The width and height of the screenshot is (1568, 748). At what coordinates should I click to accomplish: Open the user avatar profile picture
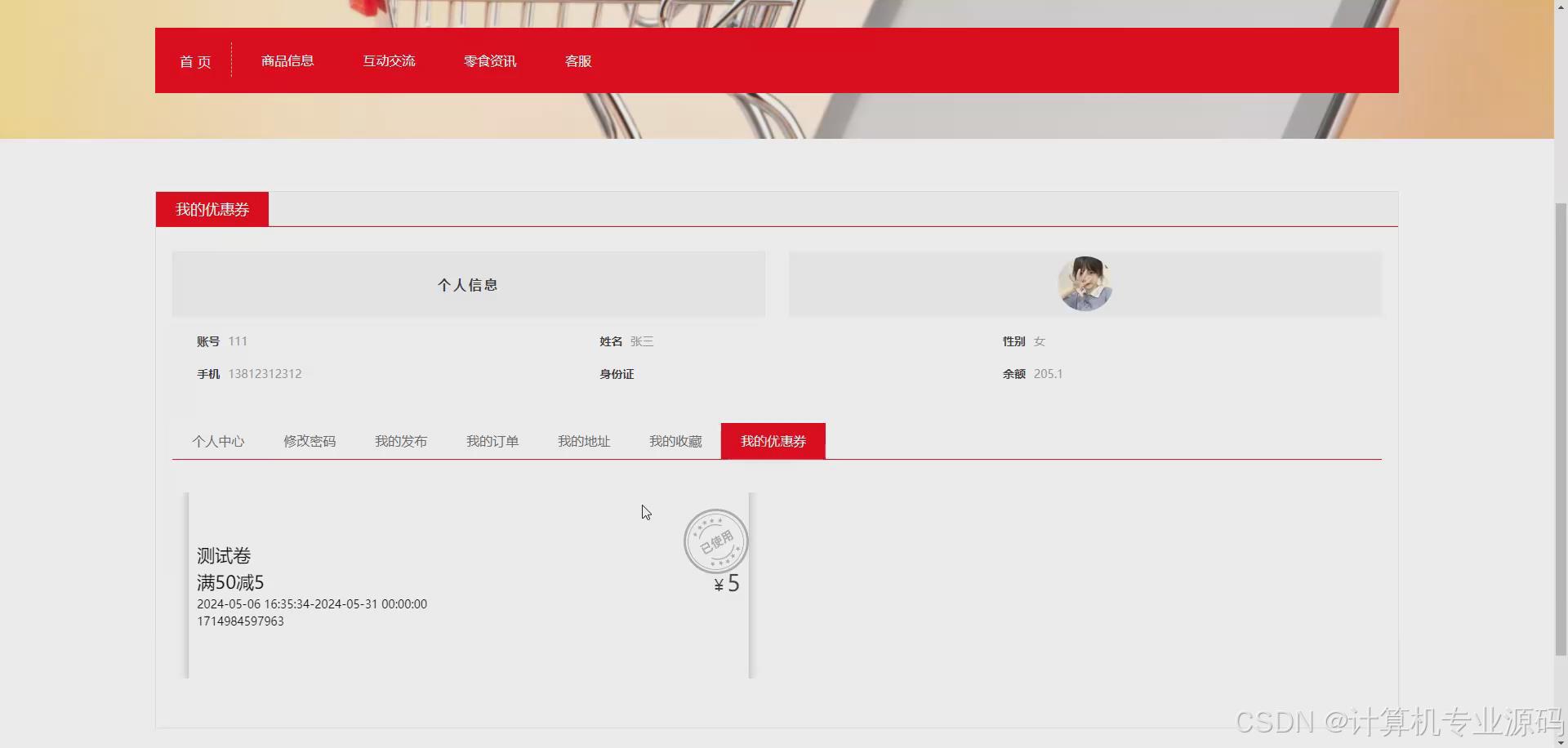[x=1085, y=283]
